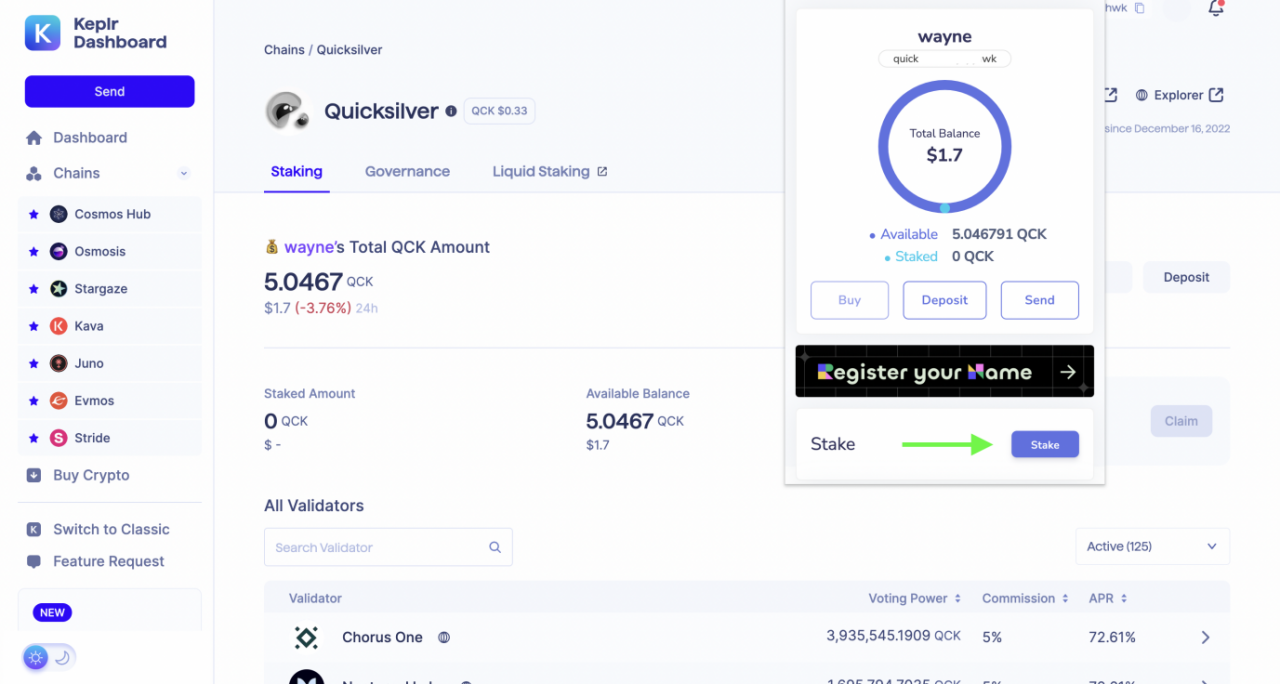Image resolution: width=1280 pixels, height=684 pixels.
Task: Collapse the Chains section chevron
Action: click(x=184, y=173)
